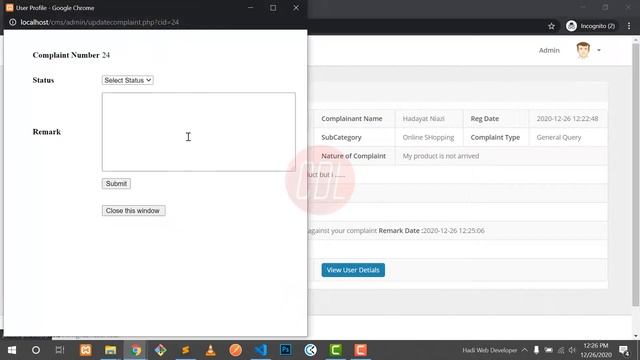Screen dimensions: 640x360
Task: Open the taskbar clock and date
Action: tap(596, 350)
